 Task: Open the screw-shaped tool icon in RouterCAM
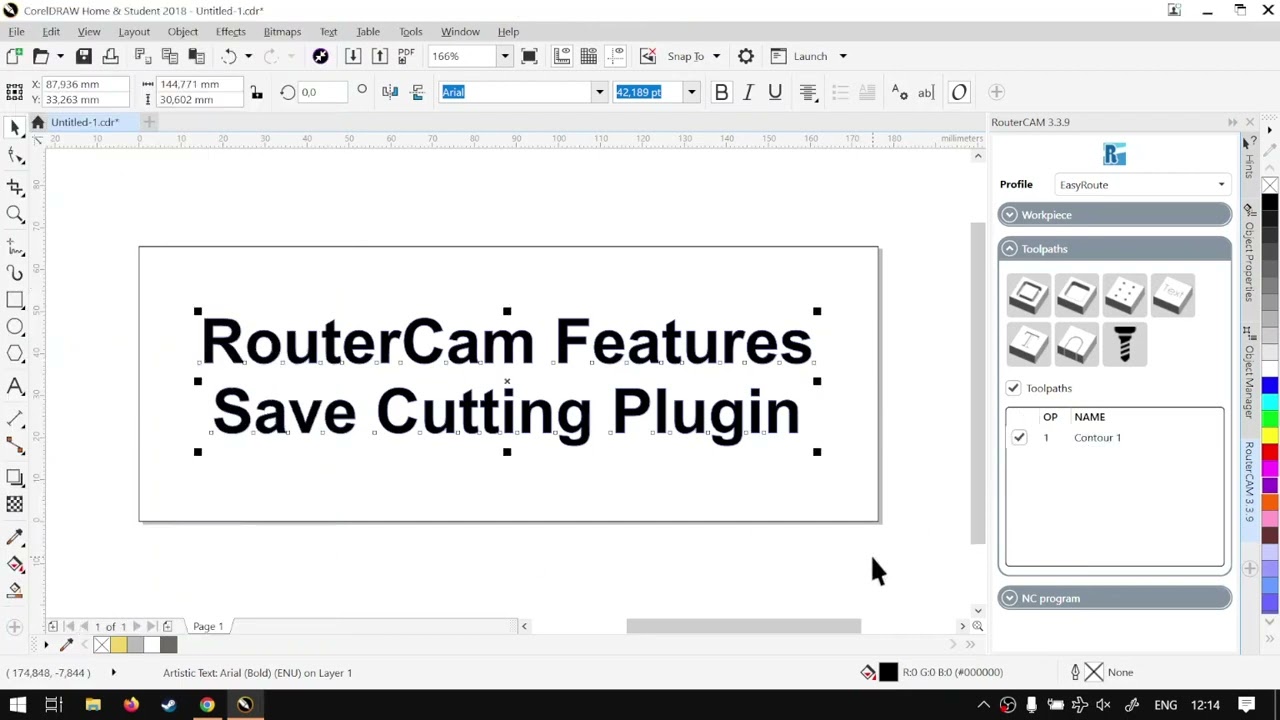1124,345
